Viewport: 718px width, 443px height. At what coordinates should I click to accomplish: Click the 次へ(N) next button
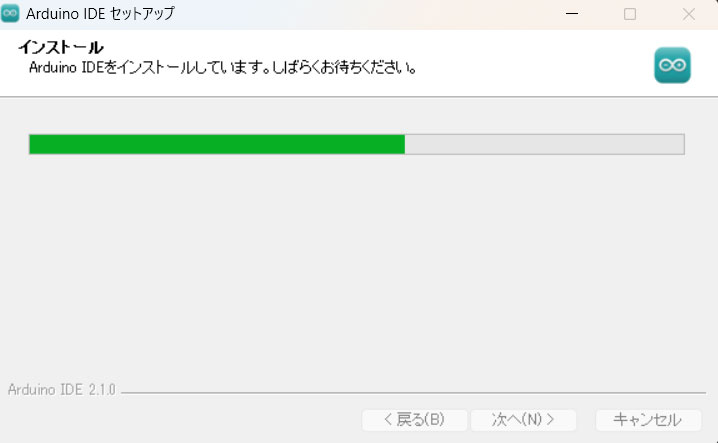[x=523, y=420]
